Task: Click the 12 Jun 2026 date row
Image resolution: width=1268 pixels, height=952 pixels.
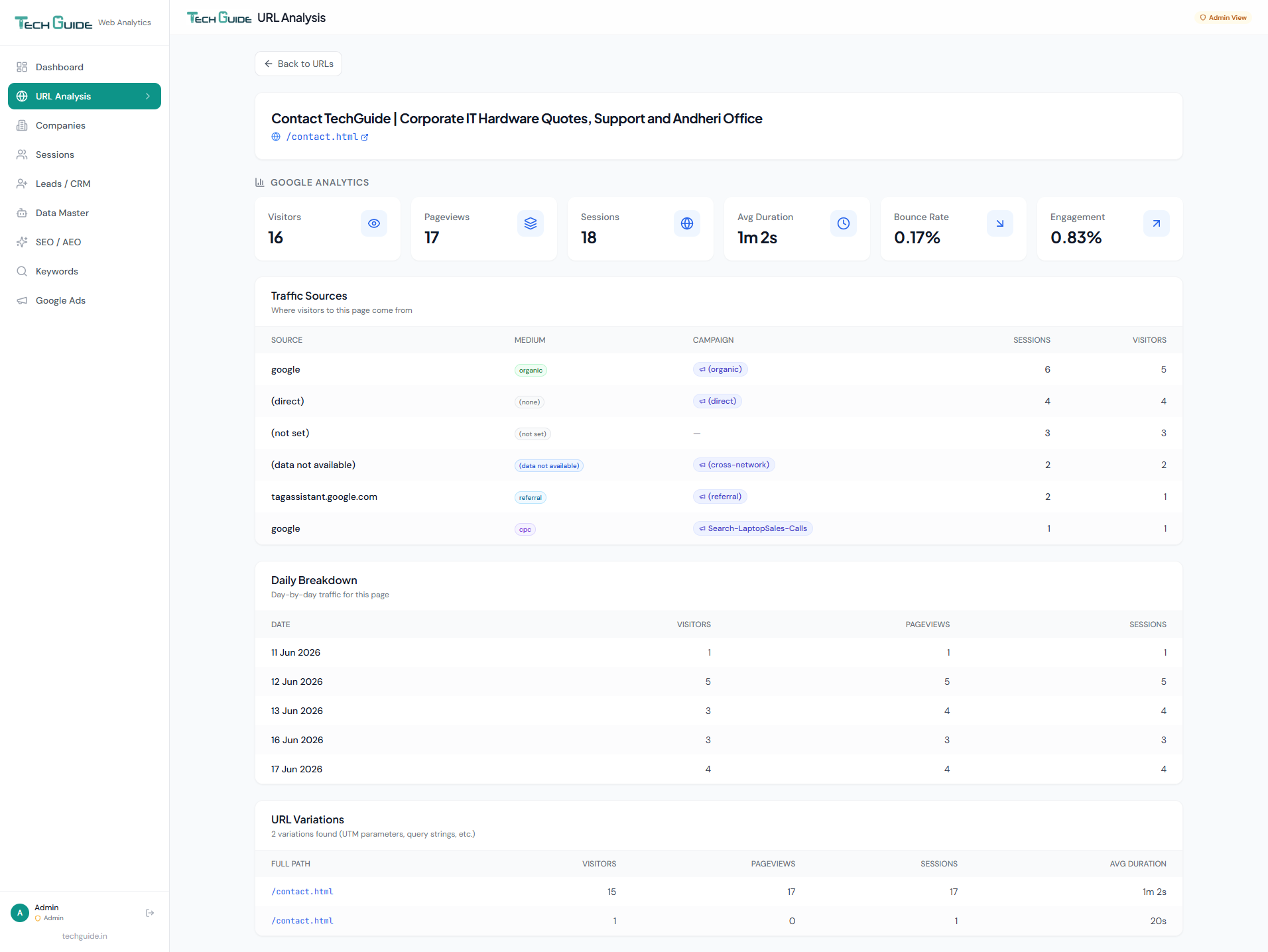Action: pos(719,682)
